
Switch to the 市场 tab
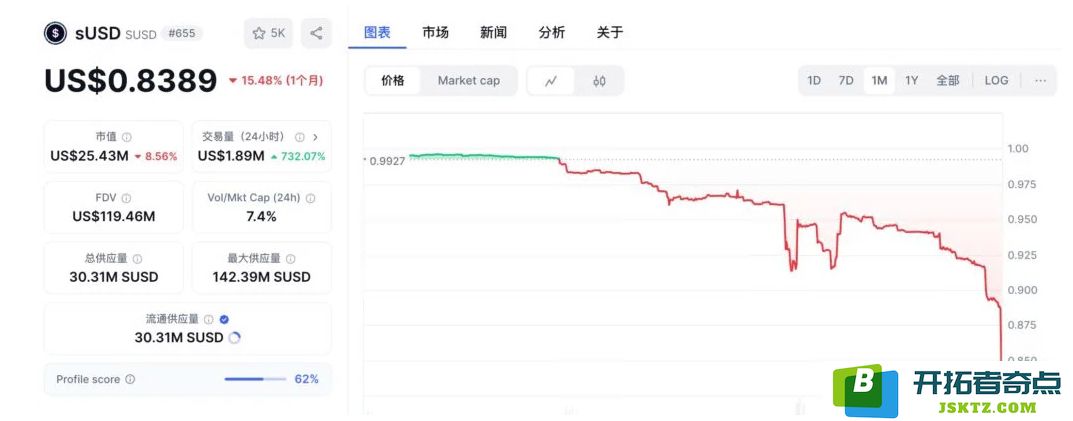click(435, 32)
